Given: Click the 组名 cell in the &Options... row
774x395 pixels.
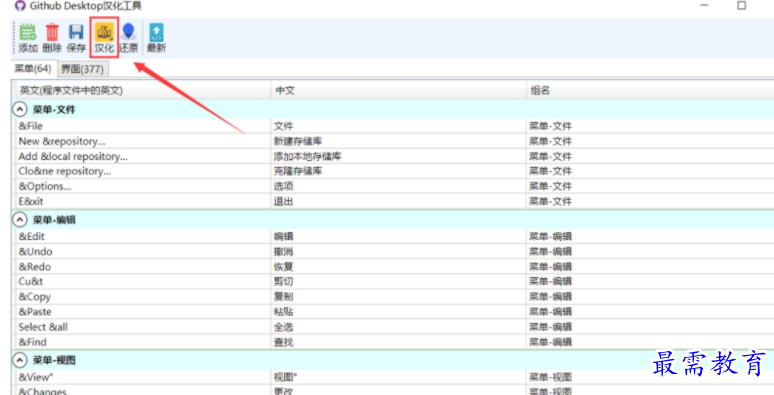Looking at the screenshot, I should [650, 187].
